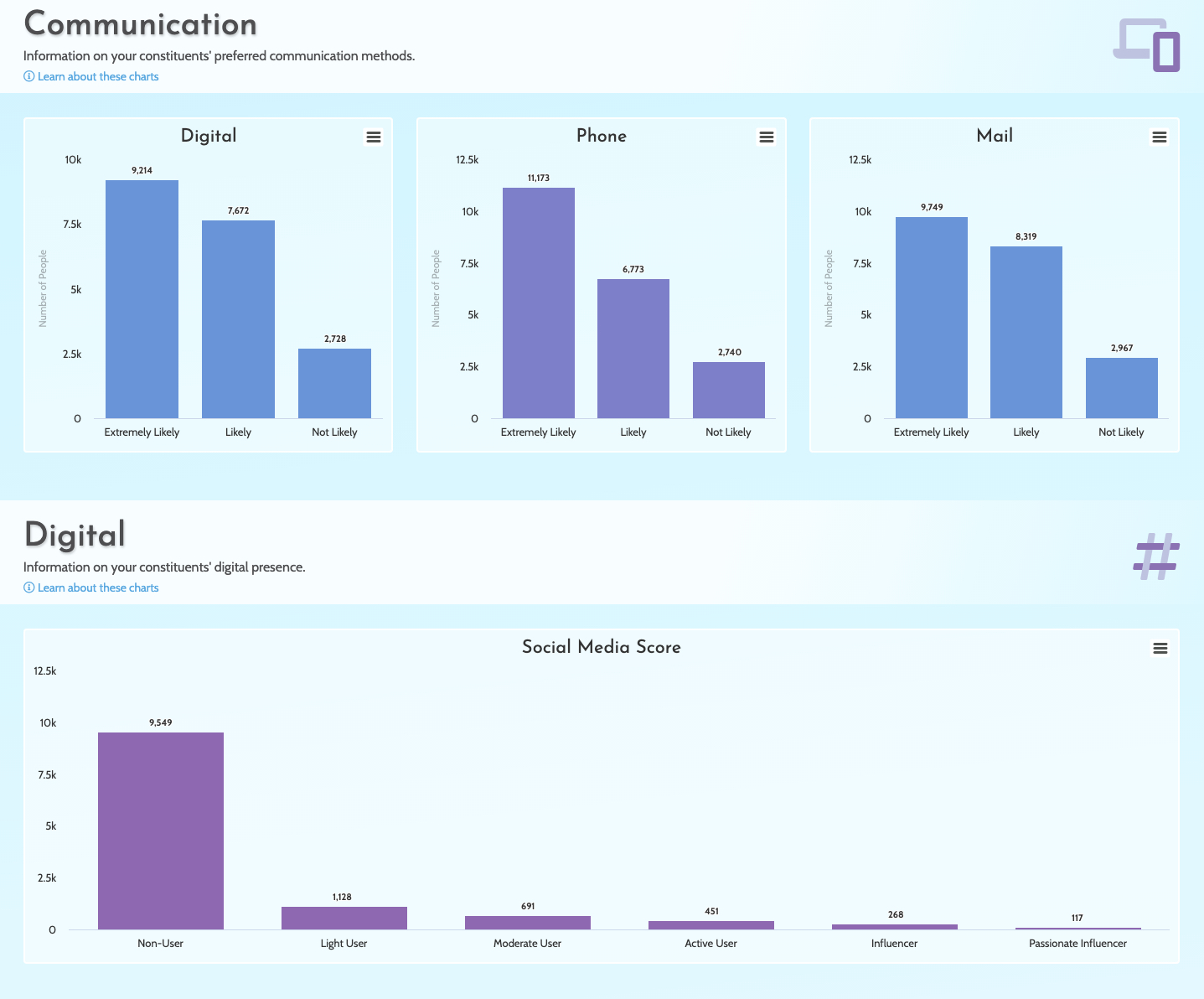Click the Digital chart title

click(x=208, y=135)
